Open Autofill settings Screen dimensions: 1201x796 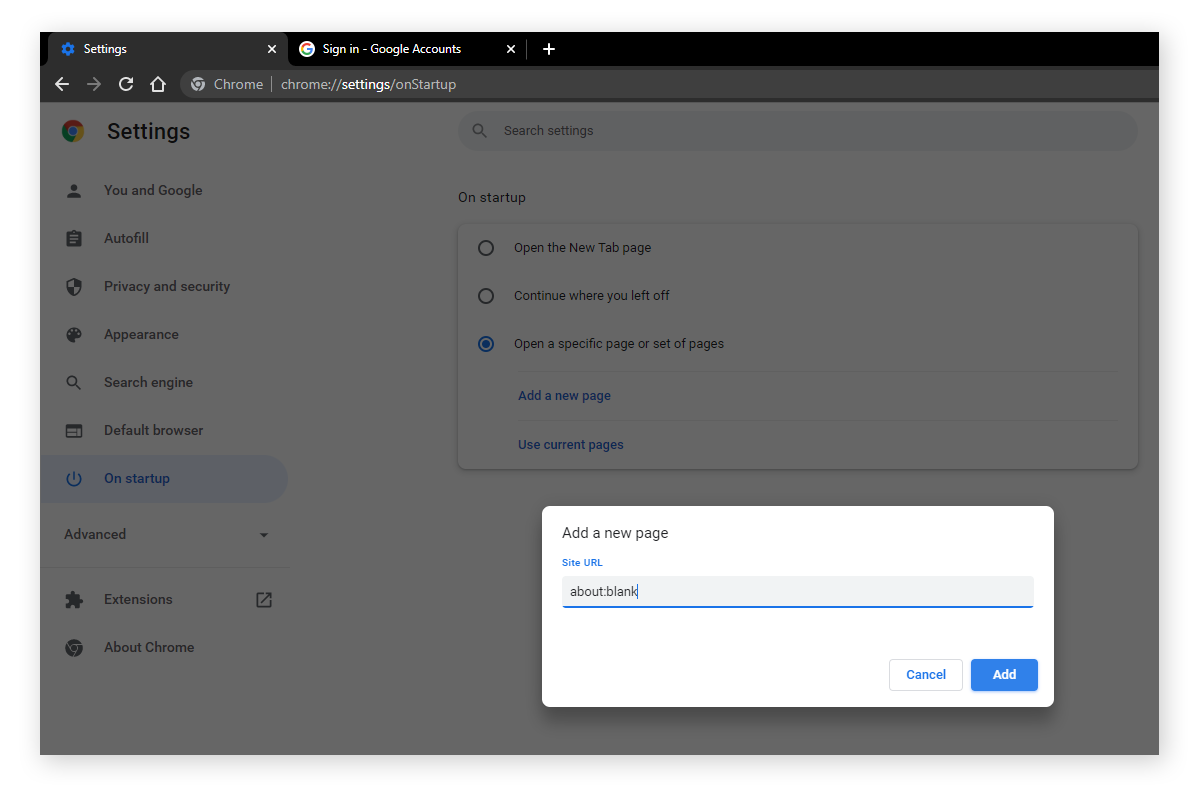pyautogui.click(x=163, y=238)
